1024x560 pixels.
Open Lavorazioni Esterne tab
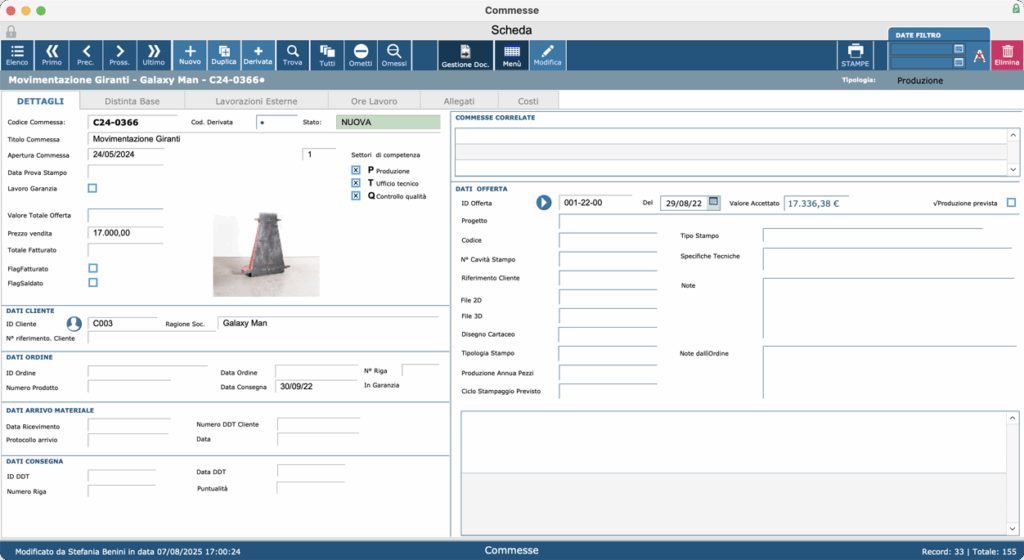pos(256,101)
